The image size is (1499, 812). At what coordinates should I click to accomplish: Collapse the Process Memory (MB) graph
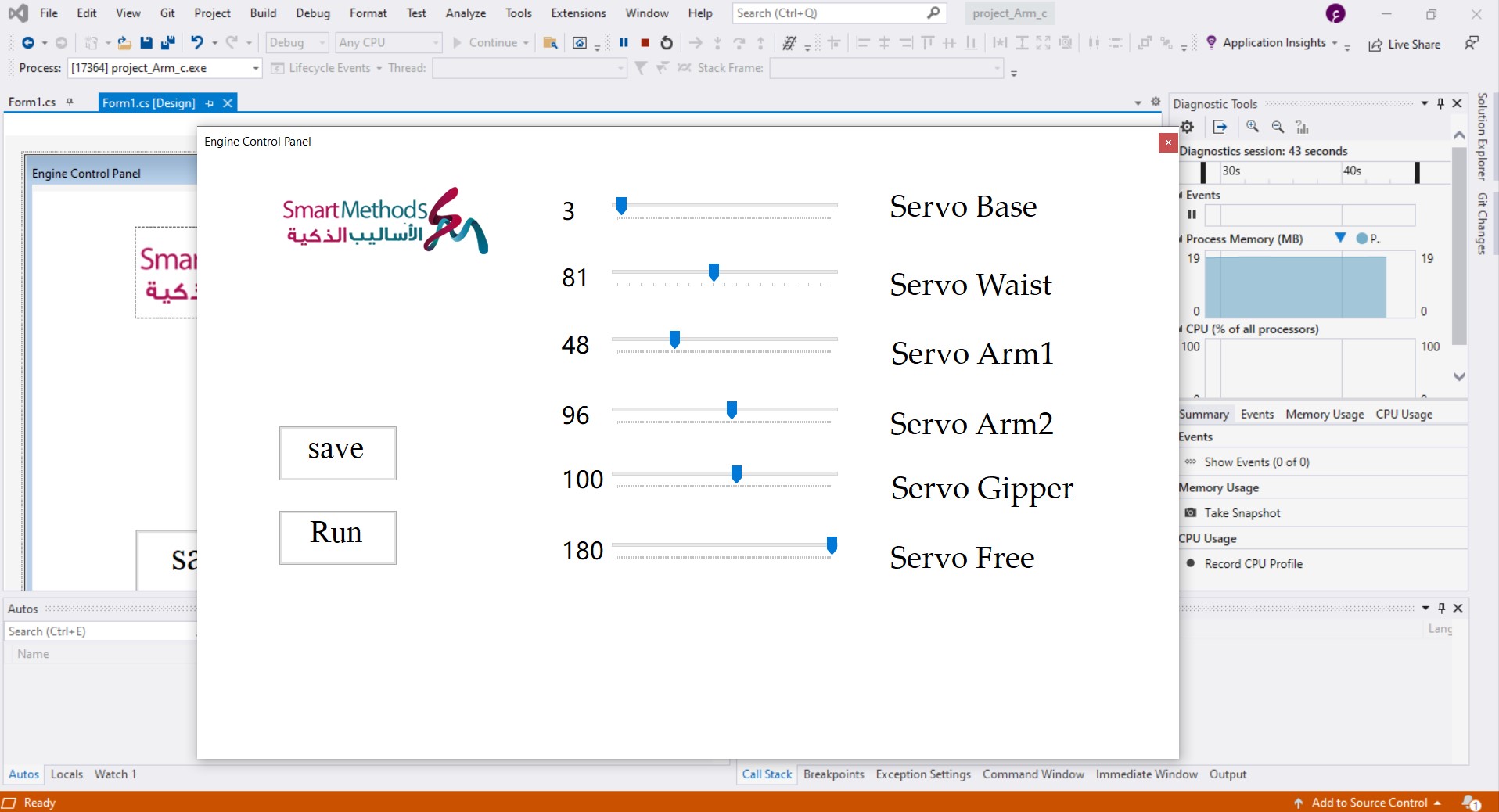1181,239
